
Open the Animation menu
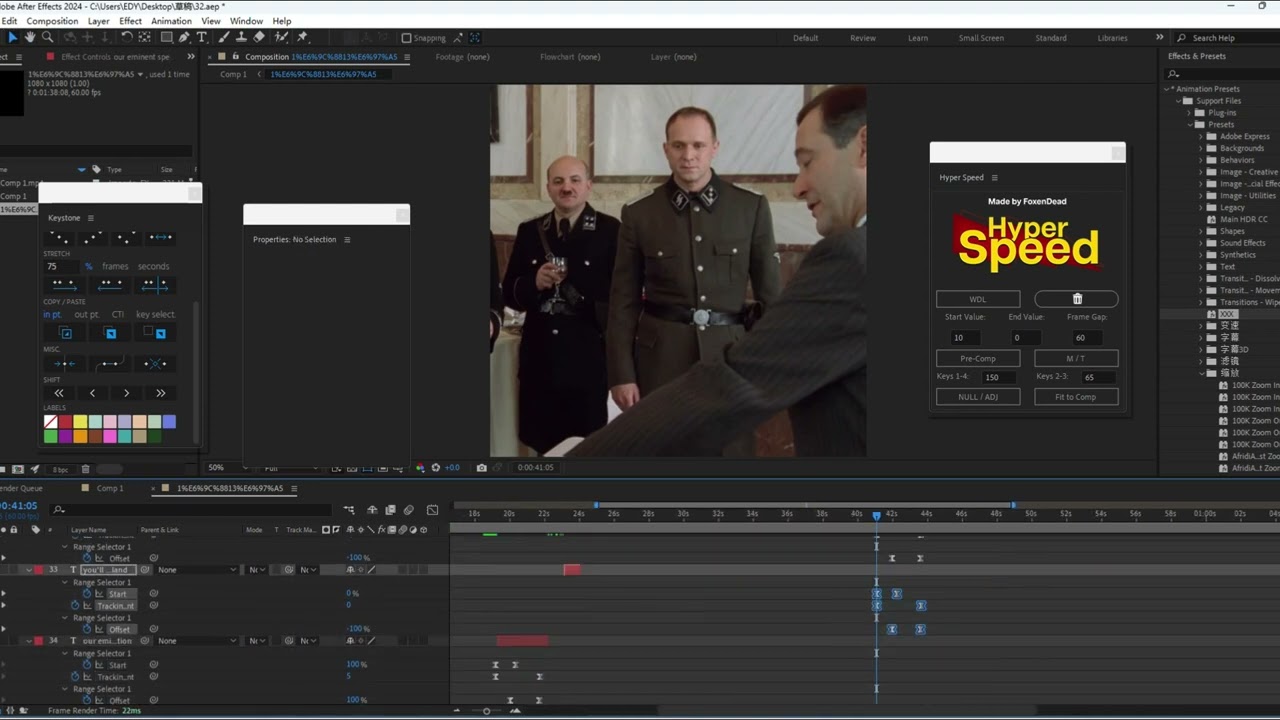click(x=171, y=21)
